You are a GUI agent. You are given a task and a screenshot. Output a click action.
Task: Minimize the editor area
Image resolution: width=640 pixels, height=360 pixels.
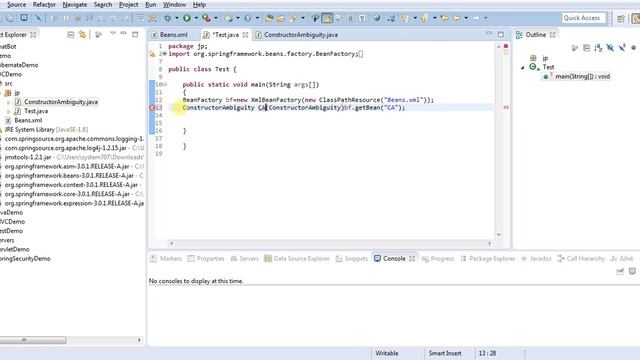pyautogui.click(x=489, y=33)
